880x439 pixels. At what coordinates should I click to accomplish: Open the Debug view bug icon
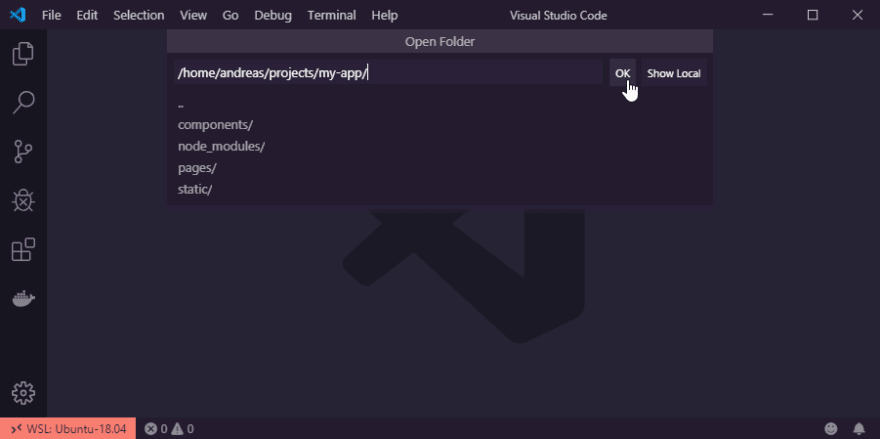(x=23, y=200)
